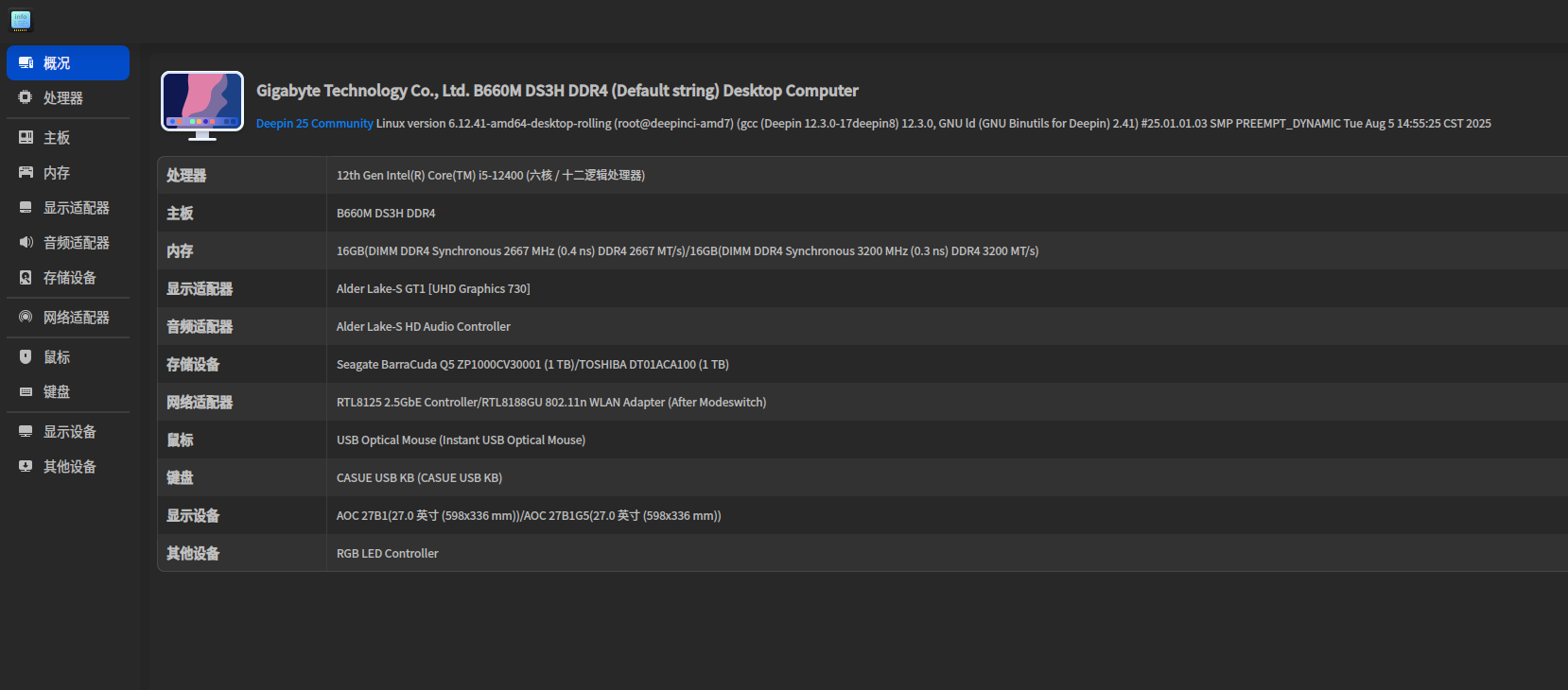
Task: Click the Alder Lake-S HD Audio Controller value
Action: (x=424, y=327)
